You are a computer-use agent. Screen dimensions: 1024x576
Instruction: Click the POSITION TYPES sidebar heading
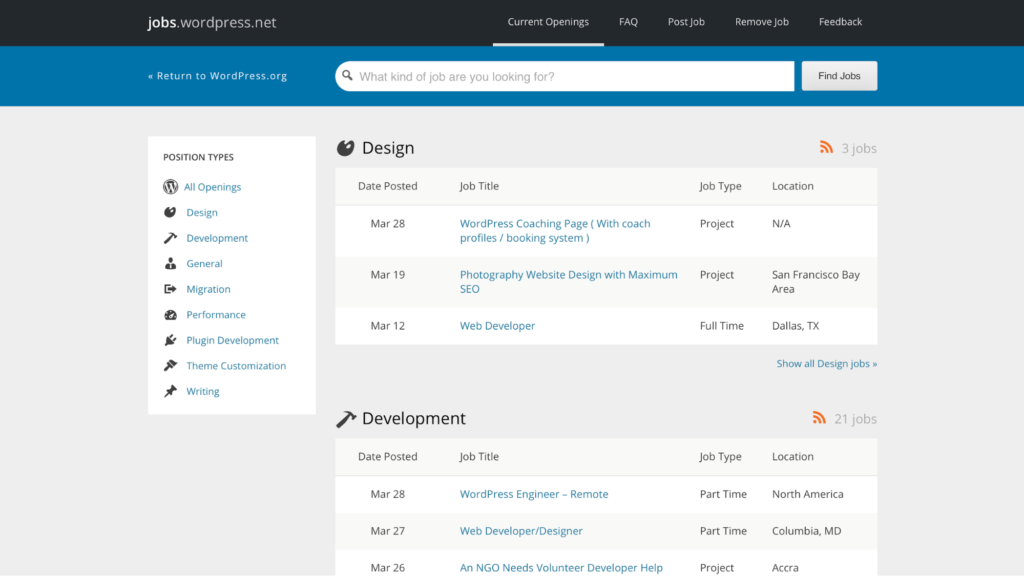[x=199, y=157]
